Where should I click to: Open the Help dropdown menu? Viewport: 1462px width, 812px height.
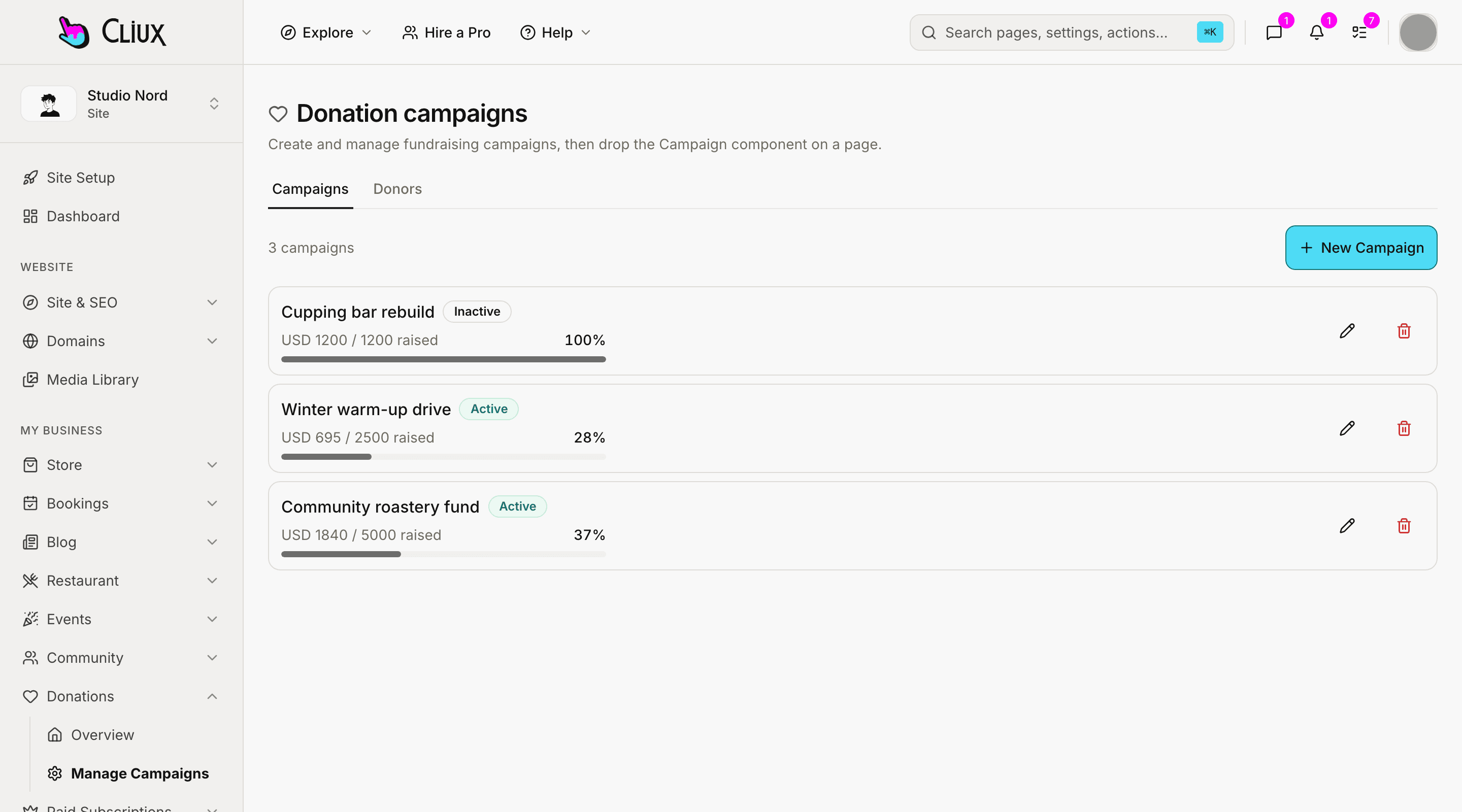(x=556, y=32)
